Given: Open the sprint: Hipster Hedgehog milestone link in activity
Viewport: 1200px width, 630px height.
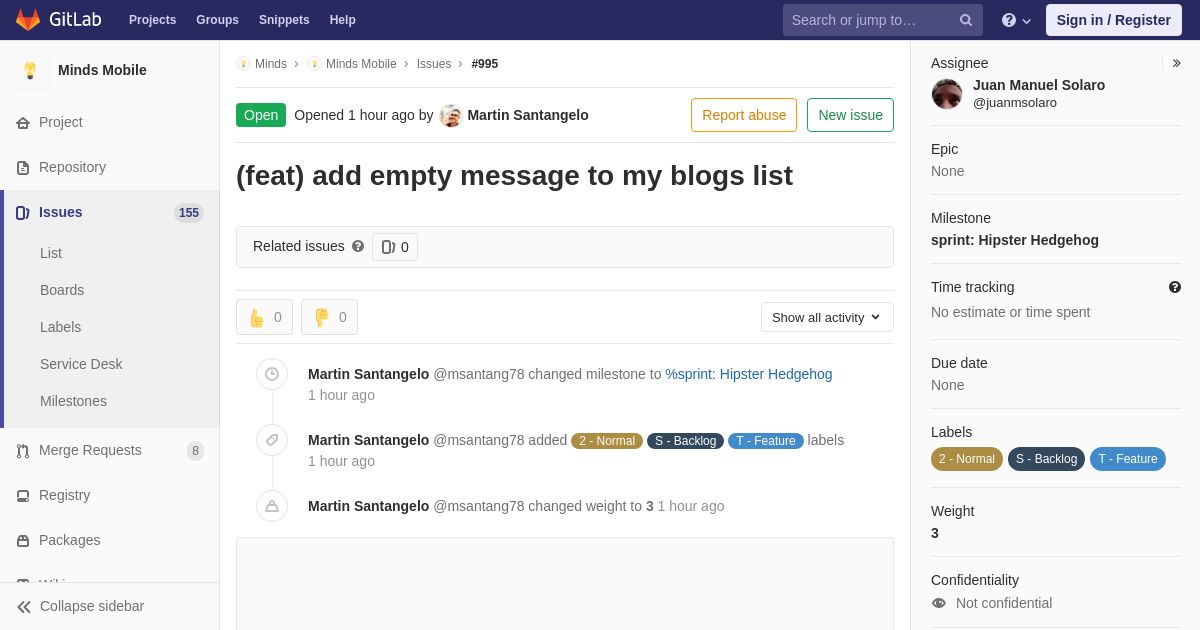Looking at the screenshot, I should click(x=749, y=374).
